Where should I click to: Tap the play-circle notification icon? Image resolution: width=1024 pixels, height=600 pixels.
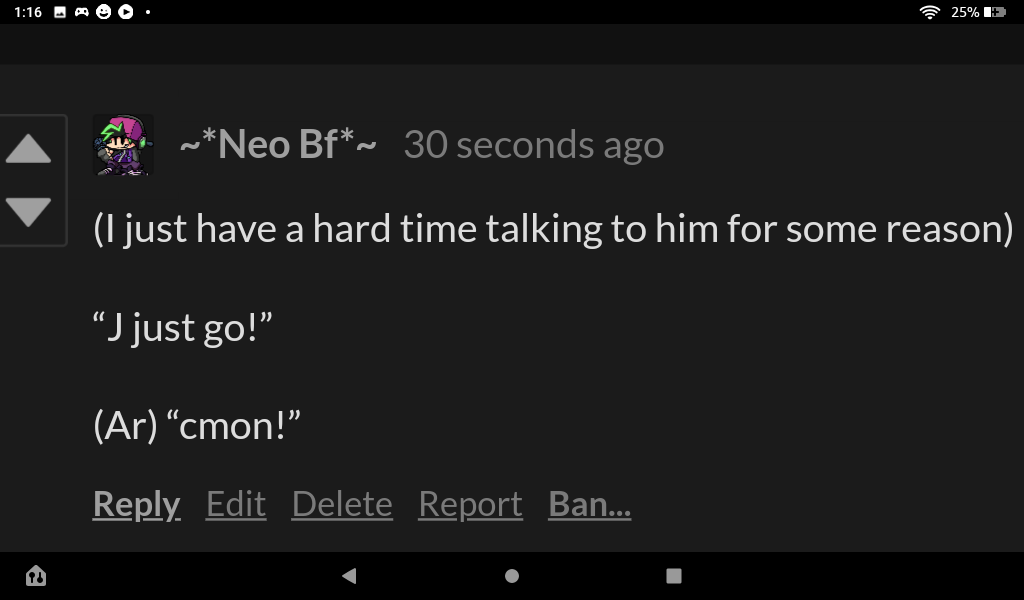pos(126,12)
